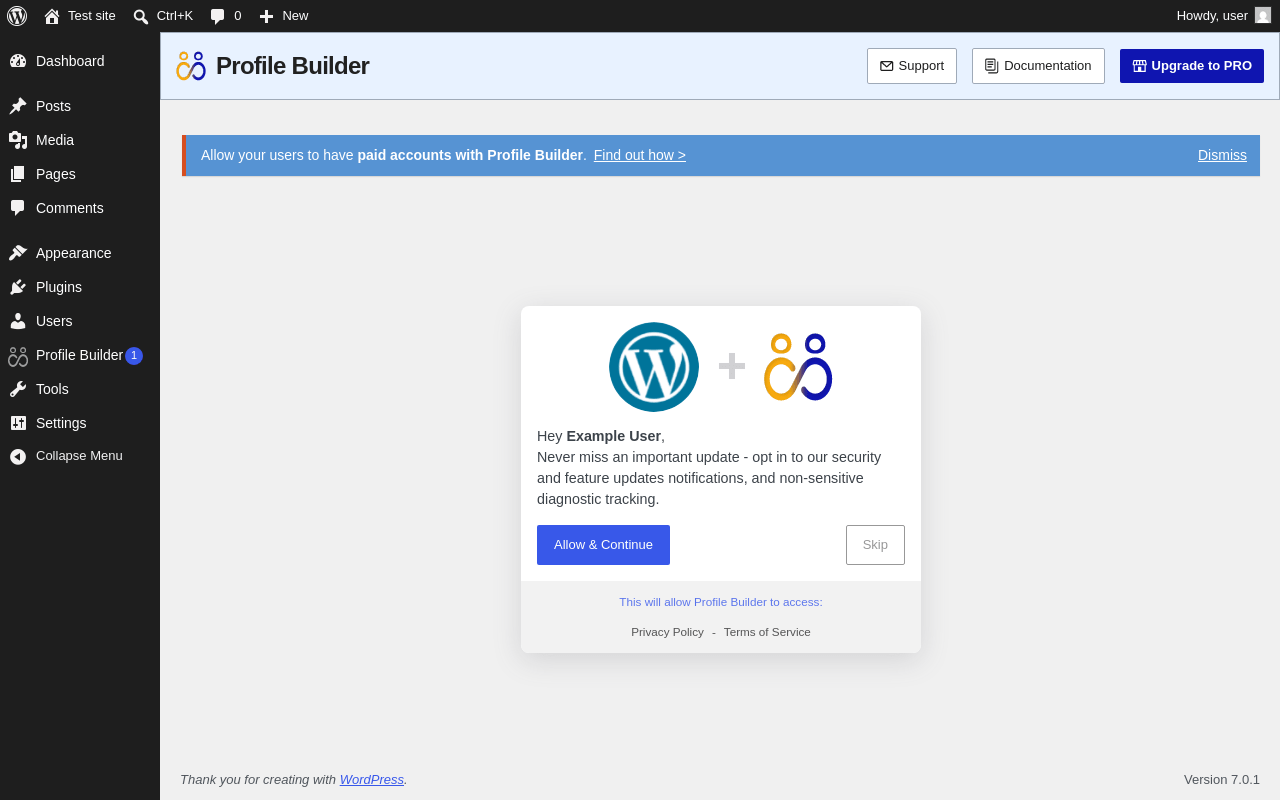This screenshot has width=1280, height=800.
Task: Click the Profile Builder sidebar icon
Action: point(18,356)
